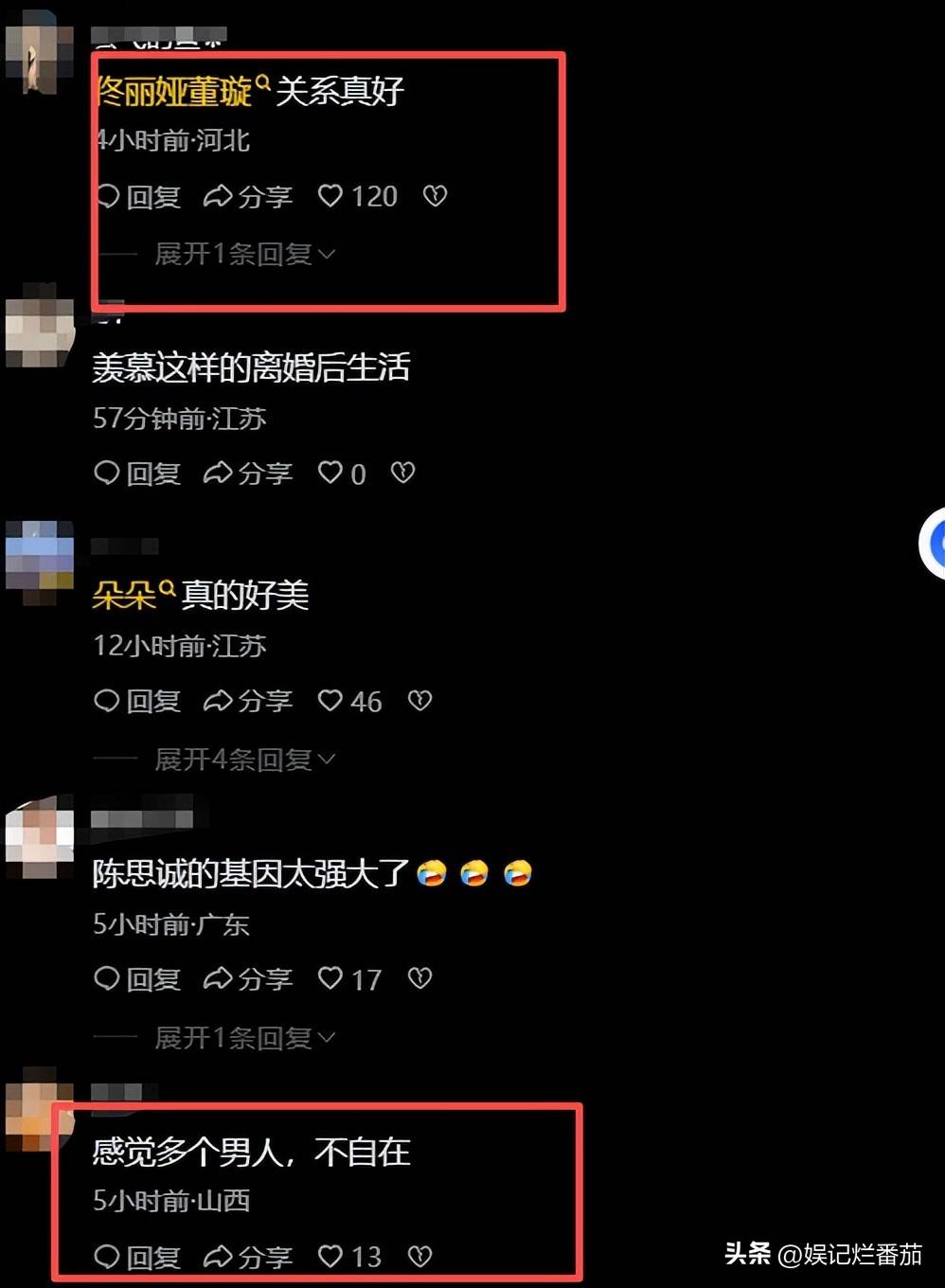Share the 陈思诚的基因太强大了 comment
This screenshot has height=1288, width=945.
pos(248,978)
